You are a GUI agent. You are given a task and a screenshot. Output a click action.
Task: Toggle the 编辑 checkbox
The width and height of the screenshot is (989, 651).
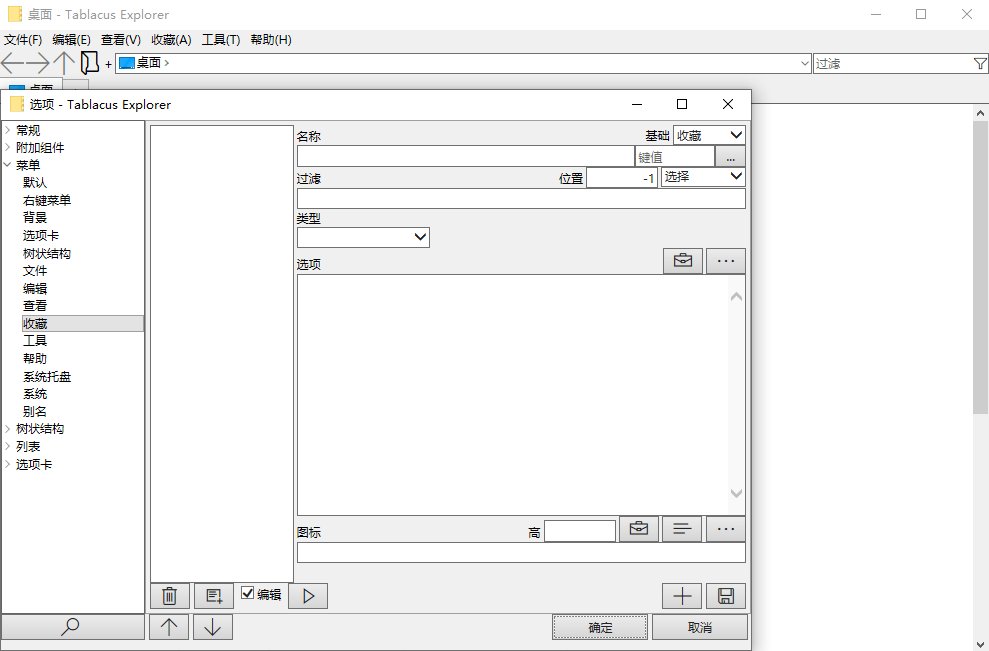tap(248, 593)
